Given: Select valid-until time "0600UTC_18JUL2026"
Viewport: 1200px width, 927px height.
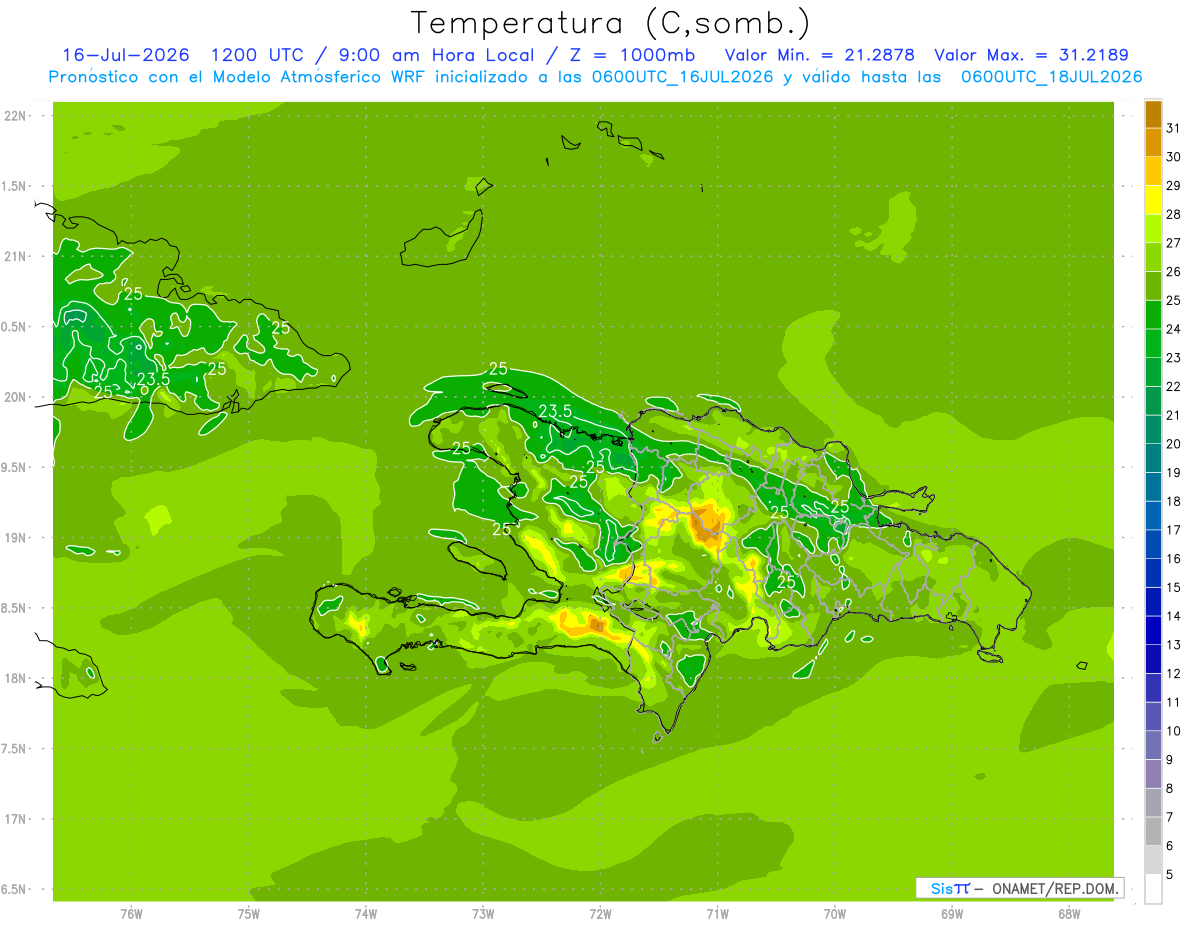Looking at the screenshot, I should coord(1052,77).
